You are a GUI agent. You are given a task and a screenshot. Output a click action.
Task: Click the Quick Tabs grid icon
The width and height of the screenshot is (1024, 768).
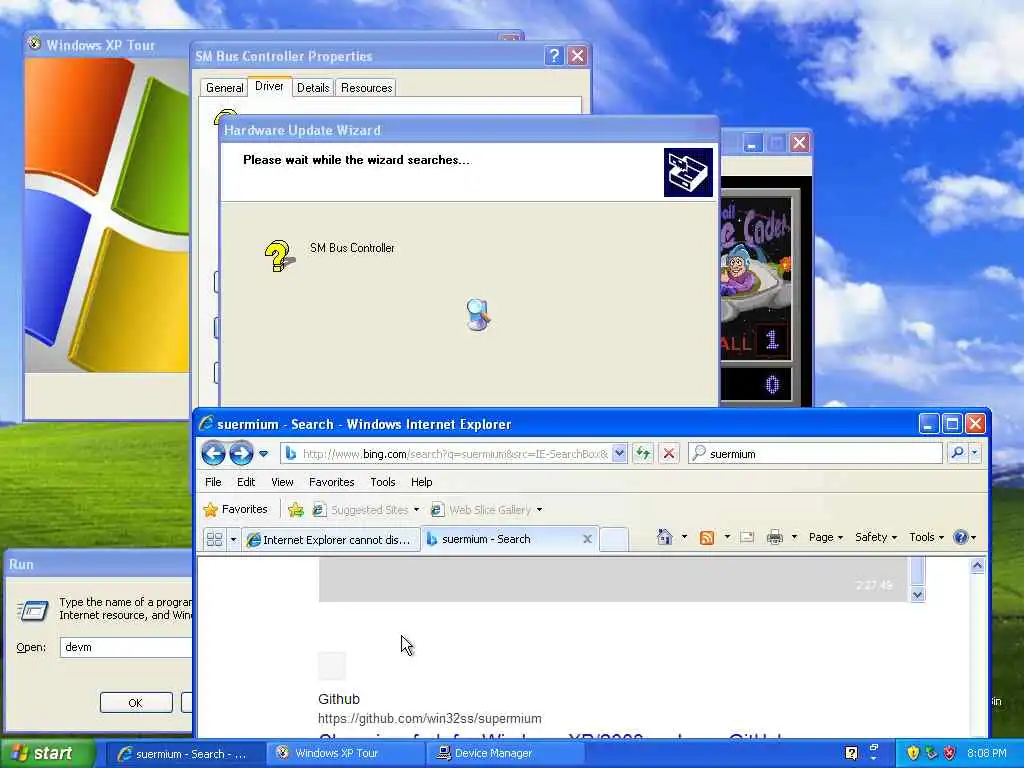tap(214, 539)
